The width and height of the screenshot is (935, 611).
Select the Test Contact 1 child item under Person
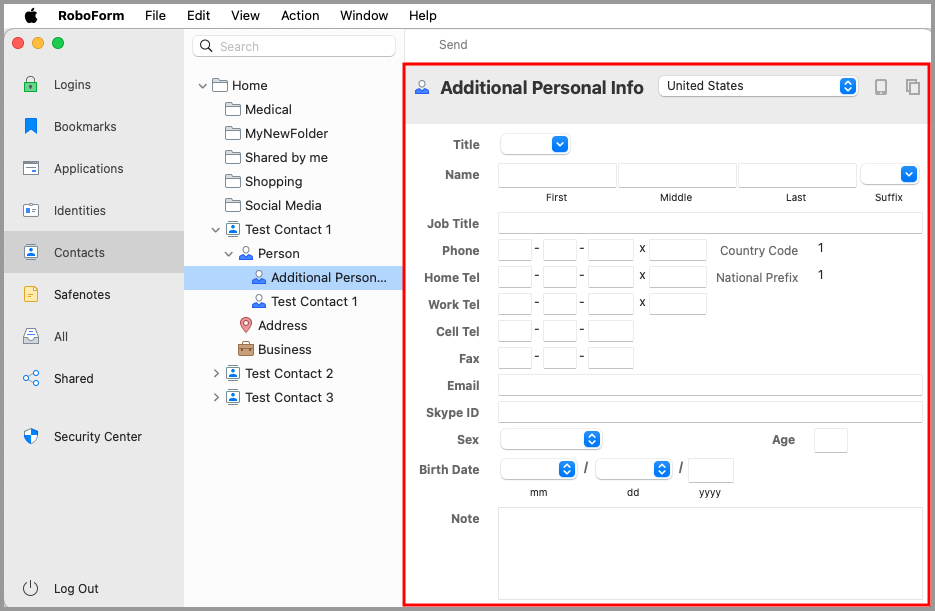(x=314, y=302)
